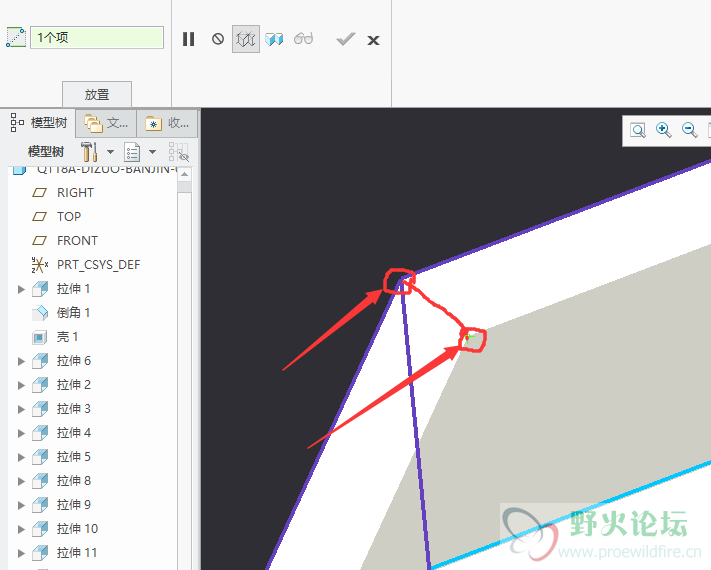Expand the 拉伸 6 feature
Viewport: 711px width, 570px height.
21,361
